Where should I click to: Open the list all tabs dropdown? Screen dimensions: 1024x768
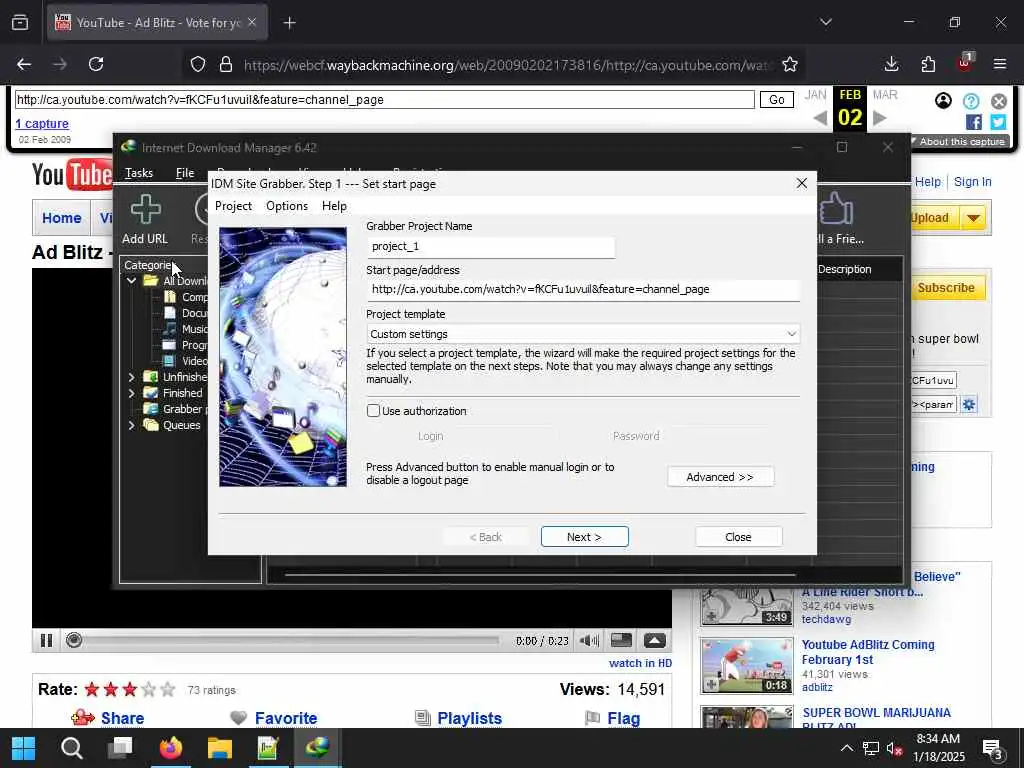click(826, 22)
